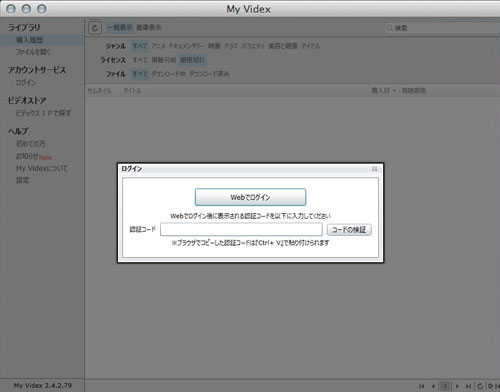Filter files by ダウンロード中
This screenshot has width=500, height=392.
click(168, 74)
